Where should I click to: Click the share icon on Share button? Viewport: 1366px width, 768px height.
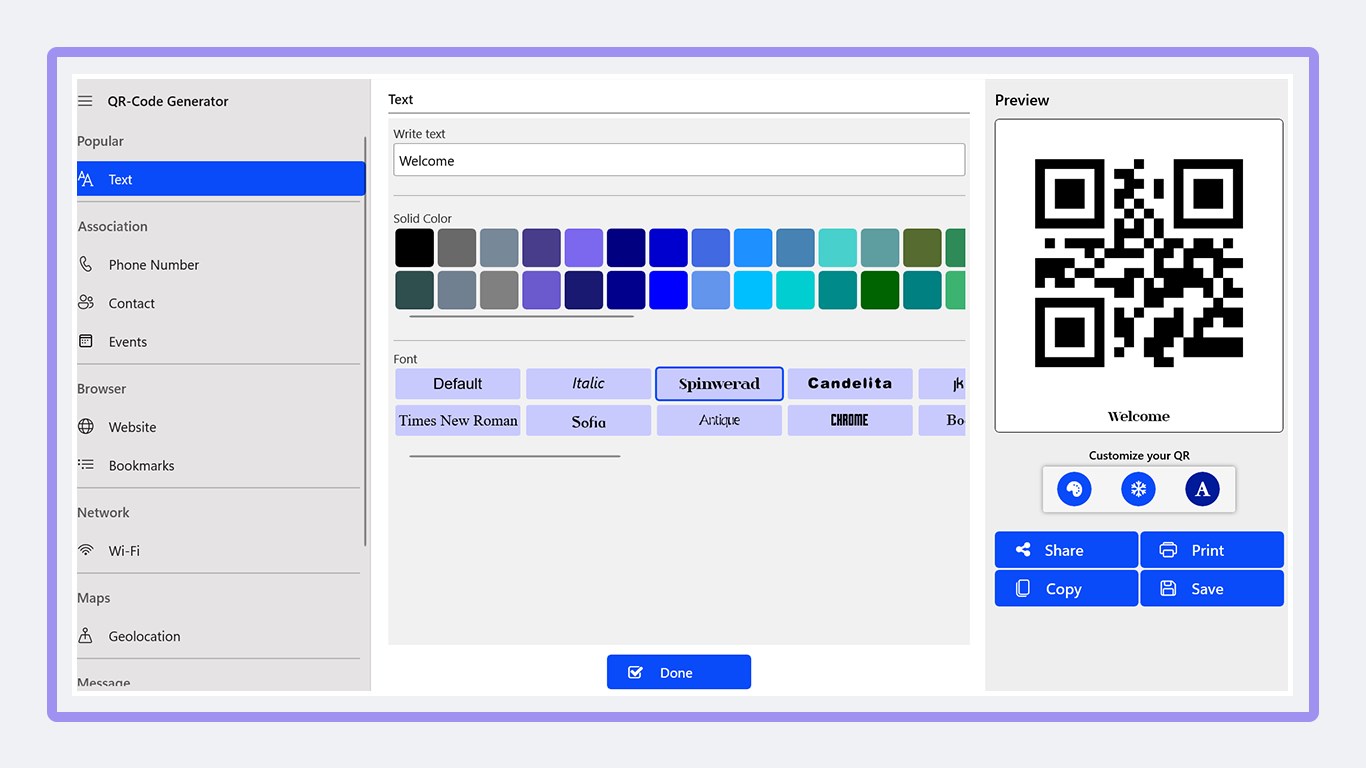pos(1023,550)
